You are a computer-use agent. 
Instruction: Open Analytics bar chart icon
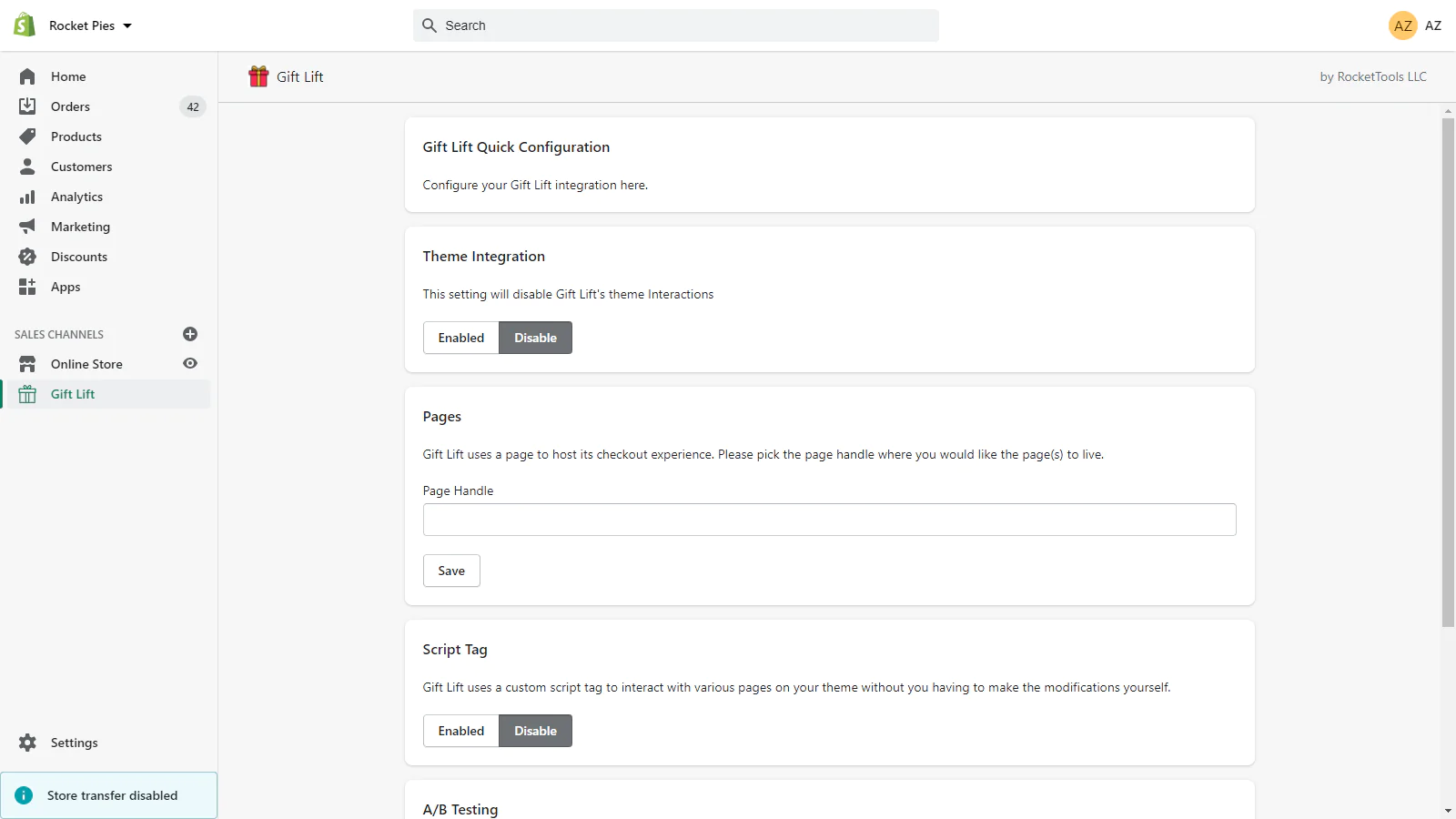point(27,197)
